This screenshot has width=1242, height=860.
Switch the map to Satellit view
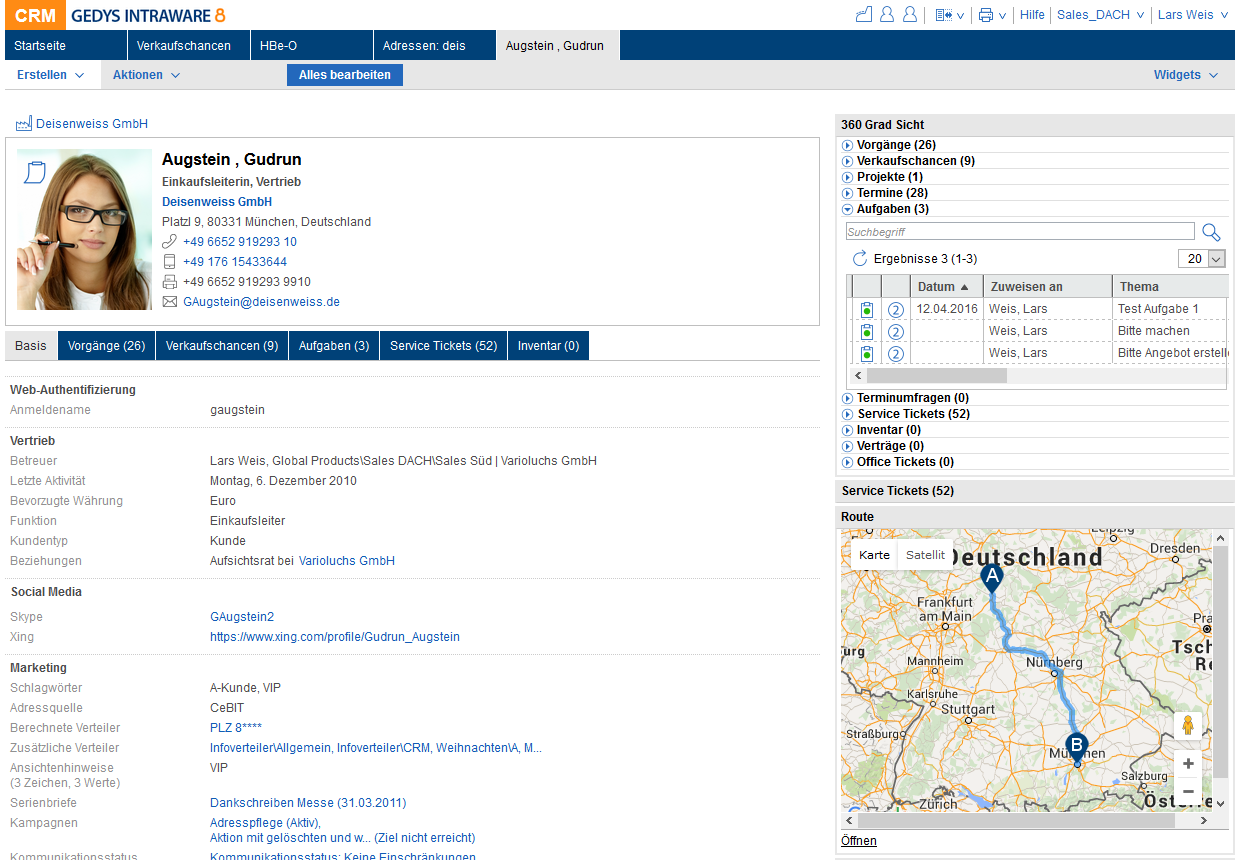[x=925, y=555]
